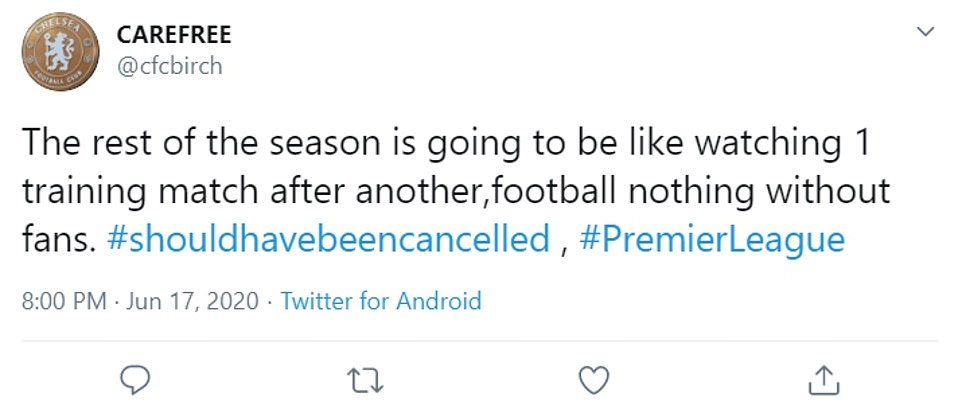Select the Jun 17, 2020 date text
Image resolution: width=962 pixels, height=417 pixels.
coord(193,302)
